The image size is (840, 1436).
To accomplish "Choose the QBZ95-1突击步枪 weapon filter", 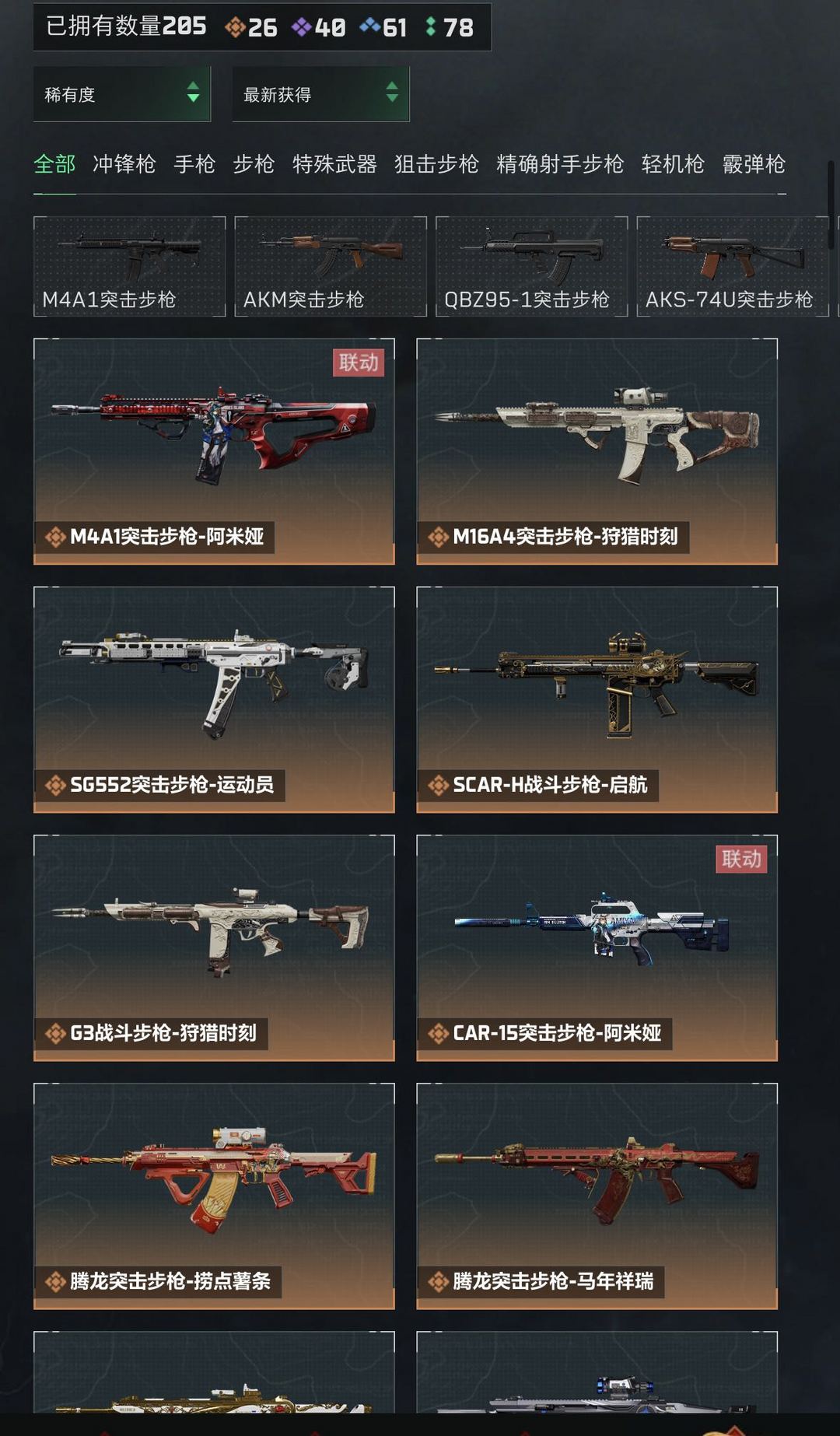I will click(x=531, y=267).
